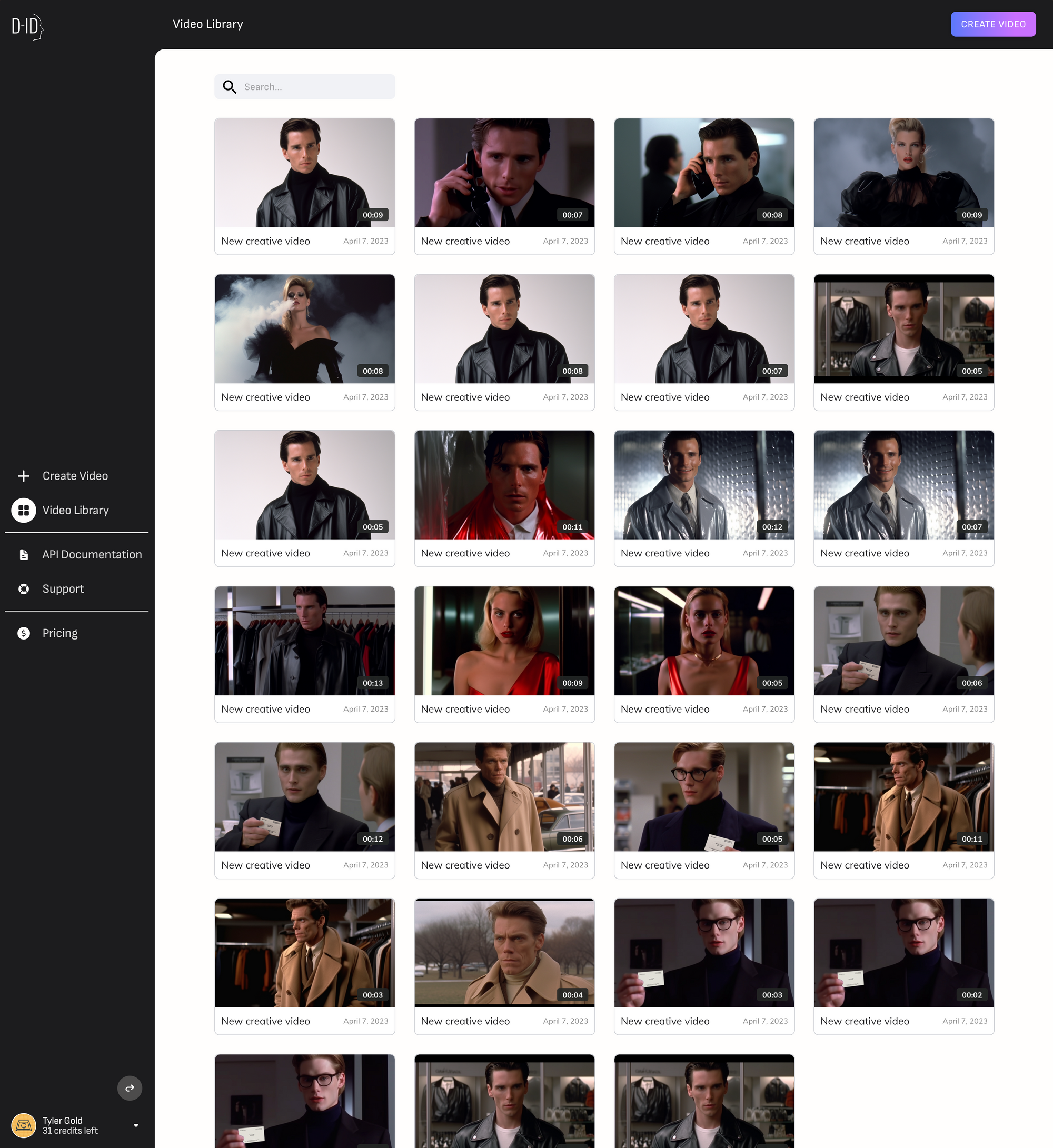Click the plus icon beside Create Video

pos(23,476)
